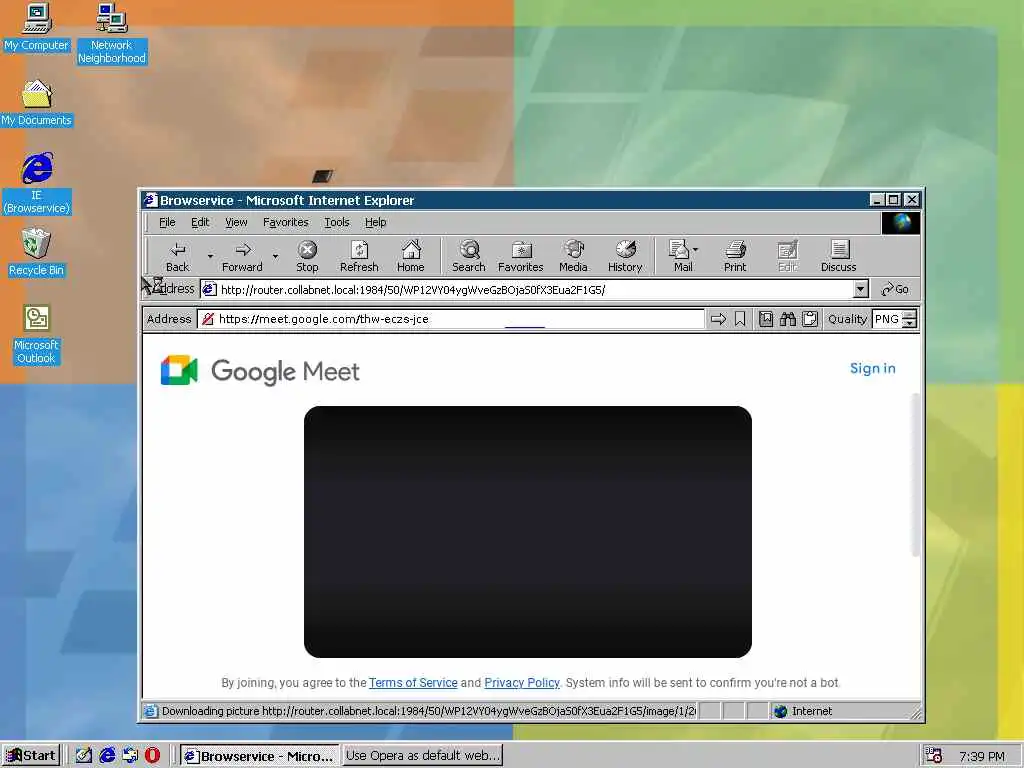Click the Outlook Express quick launch icon
Screen dimensions: 1024x768
coord(130,755)
